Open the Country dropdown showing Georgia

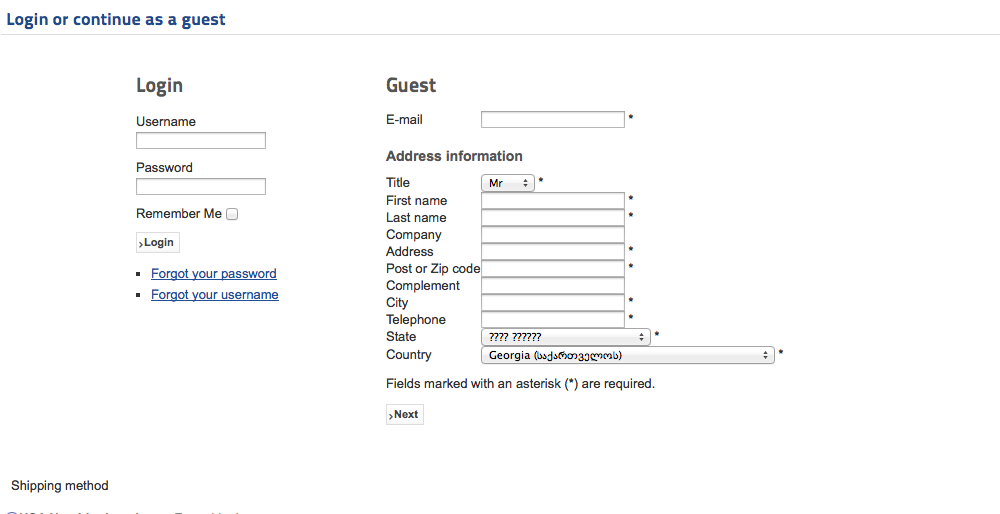[627, 355]
